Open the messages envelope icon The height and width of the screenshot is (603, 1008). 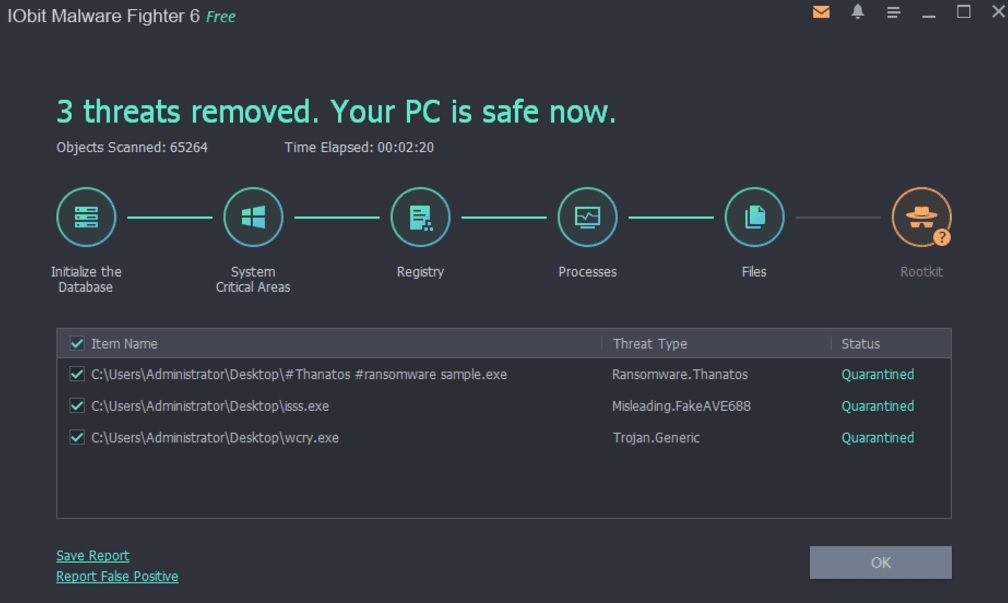tap(820, 13)
